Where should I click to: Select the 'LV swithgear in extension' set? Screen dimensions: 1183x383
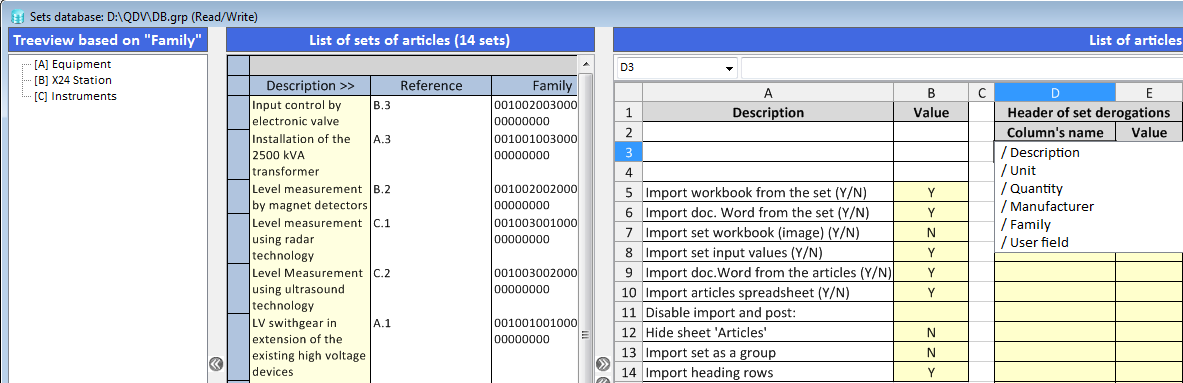(x=310, y=347)
